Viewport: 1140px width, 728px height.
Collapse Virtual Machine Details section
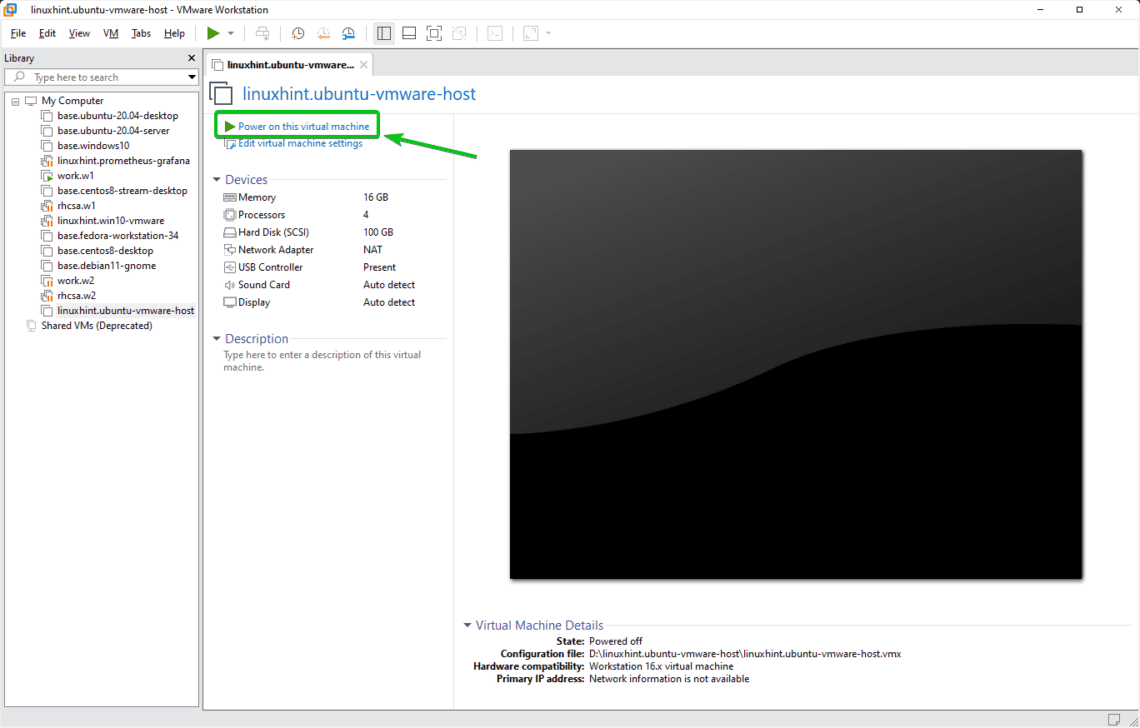tap(466, 625)
